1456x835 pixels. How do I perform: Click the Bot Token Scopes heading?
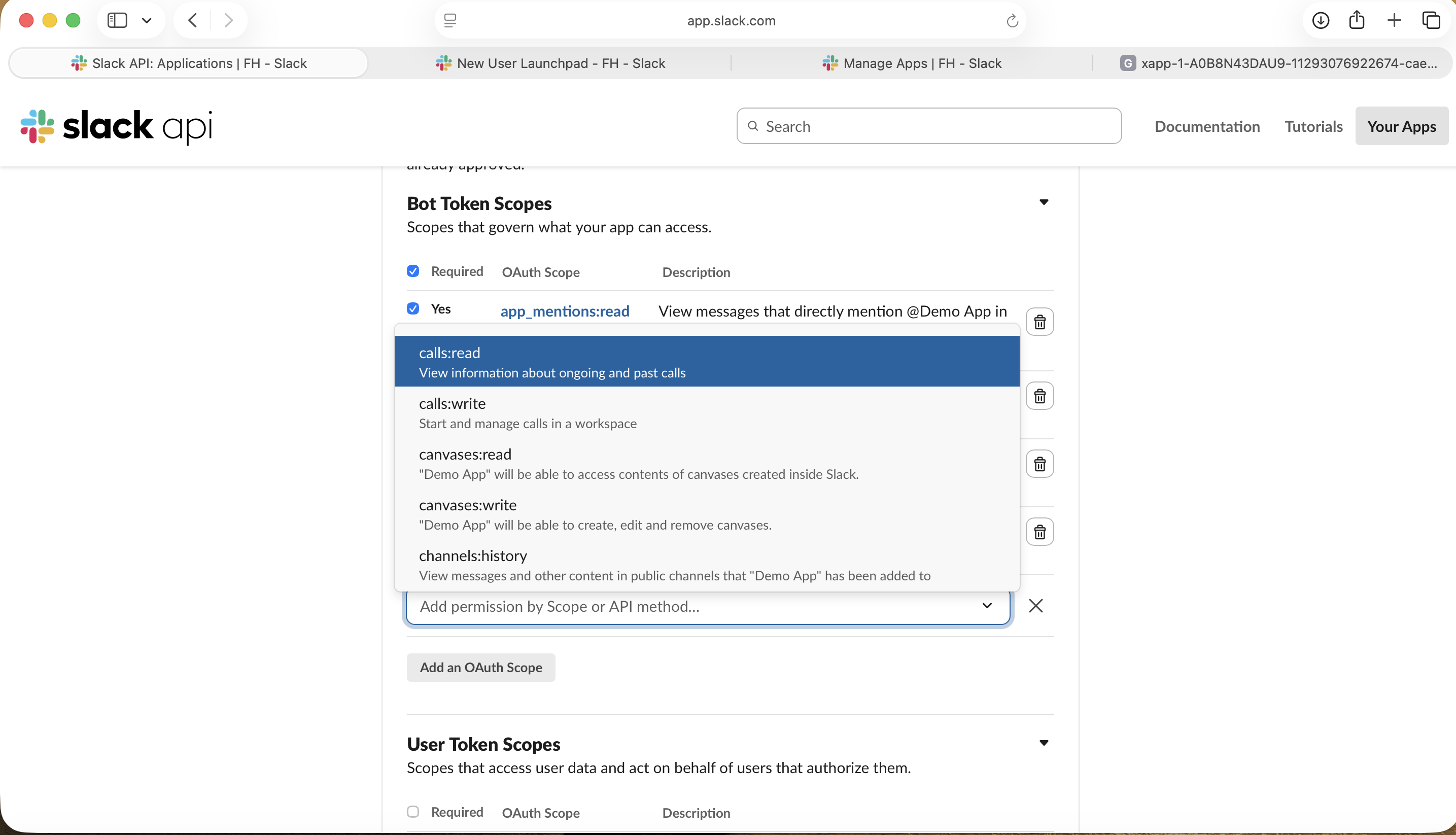pos(479,203)
